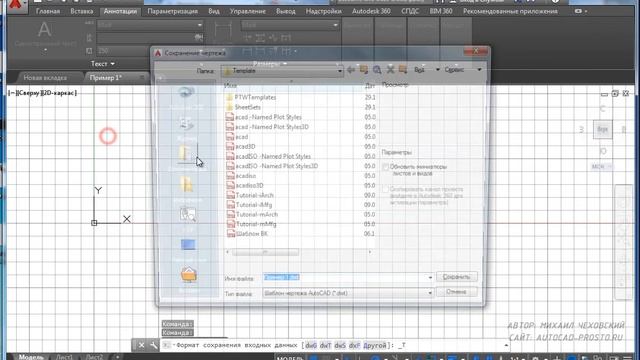Close the command line with X icon
640x360 pixels.
141,345
